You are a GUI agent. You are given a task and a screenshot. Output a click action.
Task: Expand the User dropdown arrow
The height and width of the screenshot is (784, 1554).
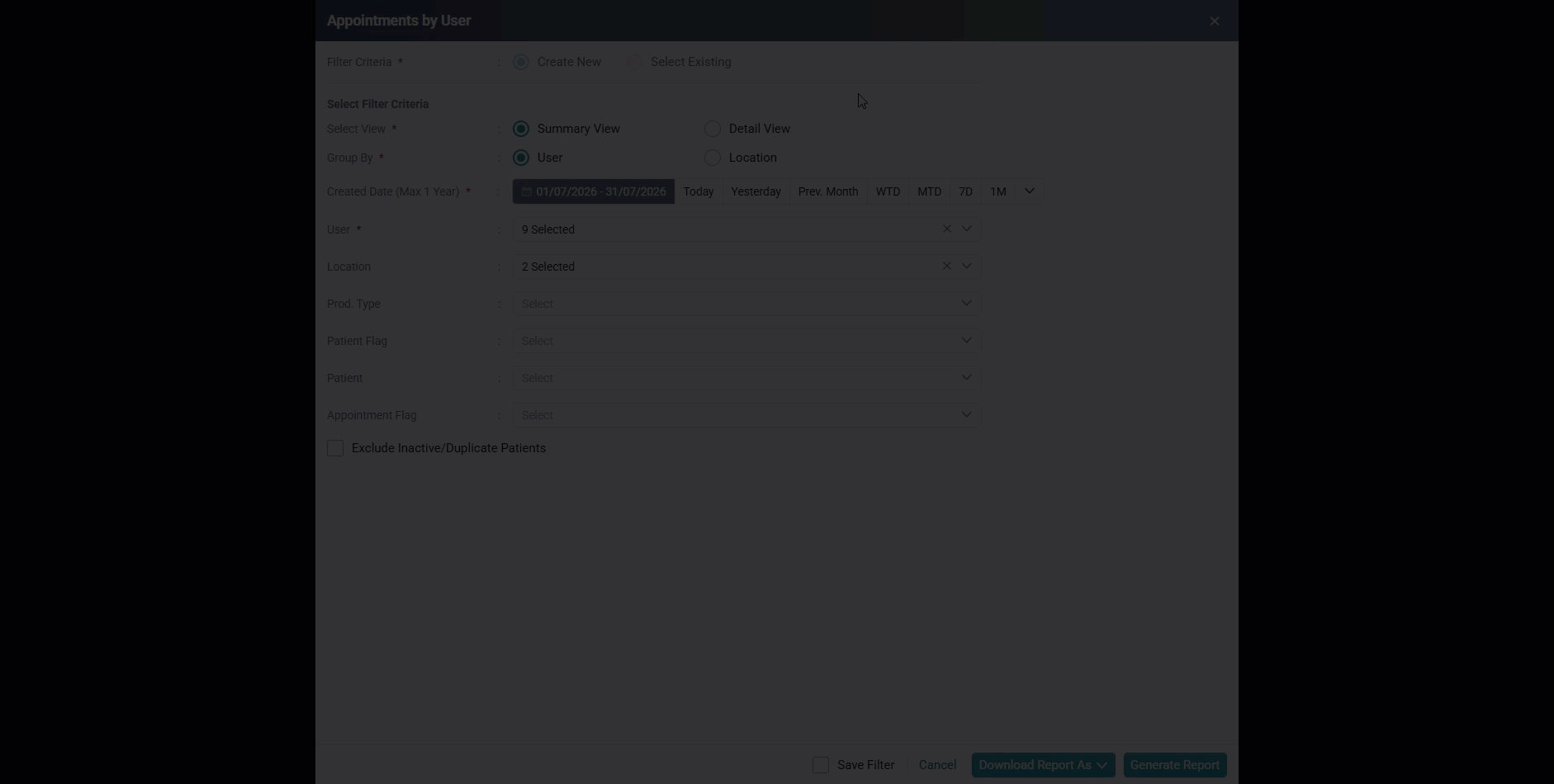[x=966, y=229]
